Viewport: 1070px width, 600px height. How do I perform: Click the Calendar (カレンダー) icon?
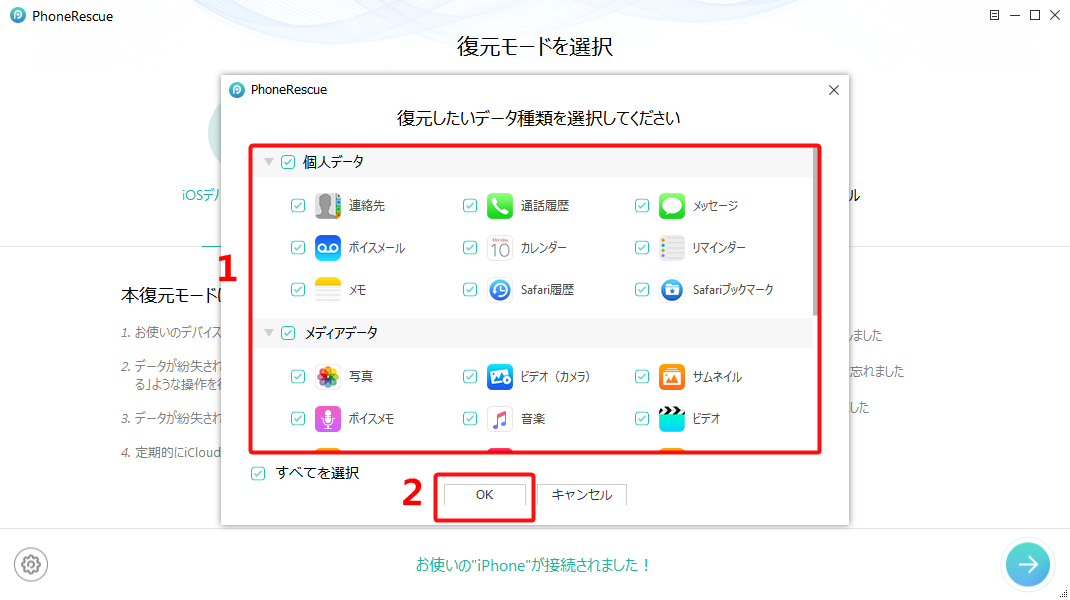[x=500, y=248]
